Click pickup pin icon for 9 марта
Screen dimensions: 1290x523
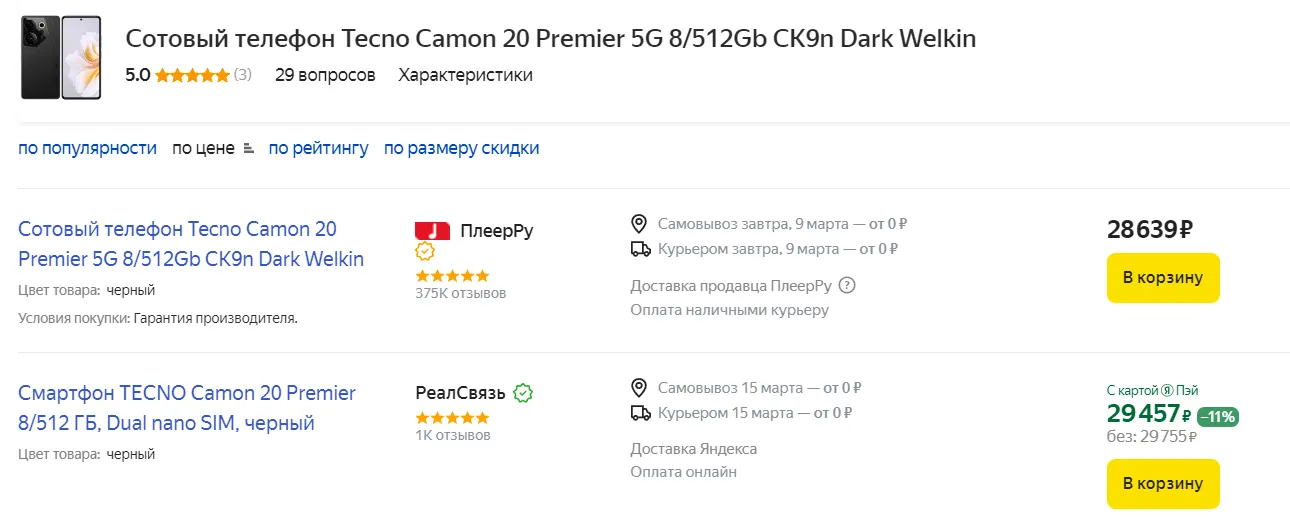pos(640,223)
